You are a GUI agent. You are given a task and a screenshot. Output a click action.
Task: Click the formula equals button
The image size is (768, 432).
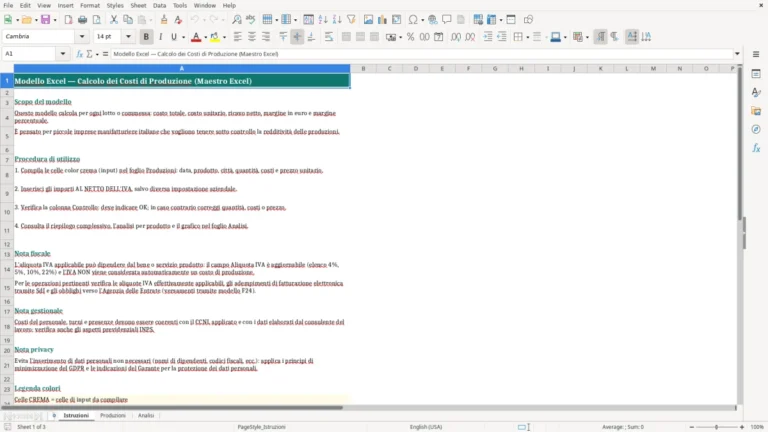click(x=105, y=54)
